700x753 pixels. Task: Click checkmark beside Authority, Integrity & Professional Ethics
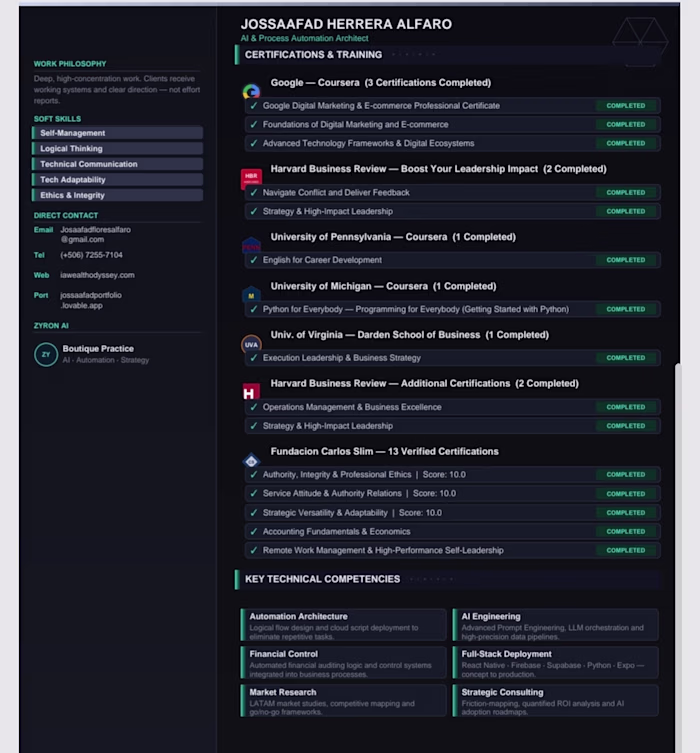click(x=254, y=474)
